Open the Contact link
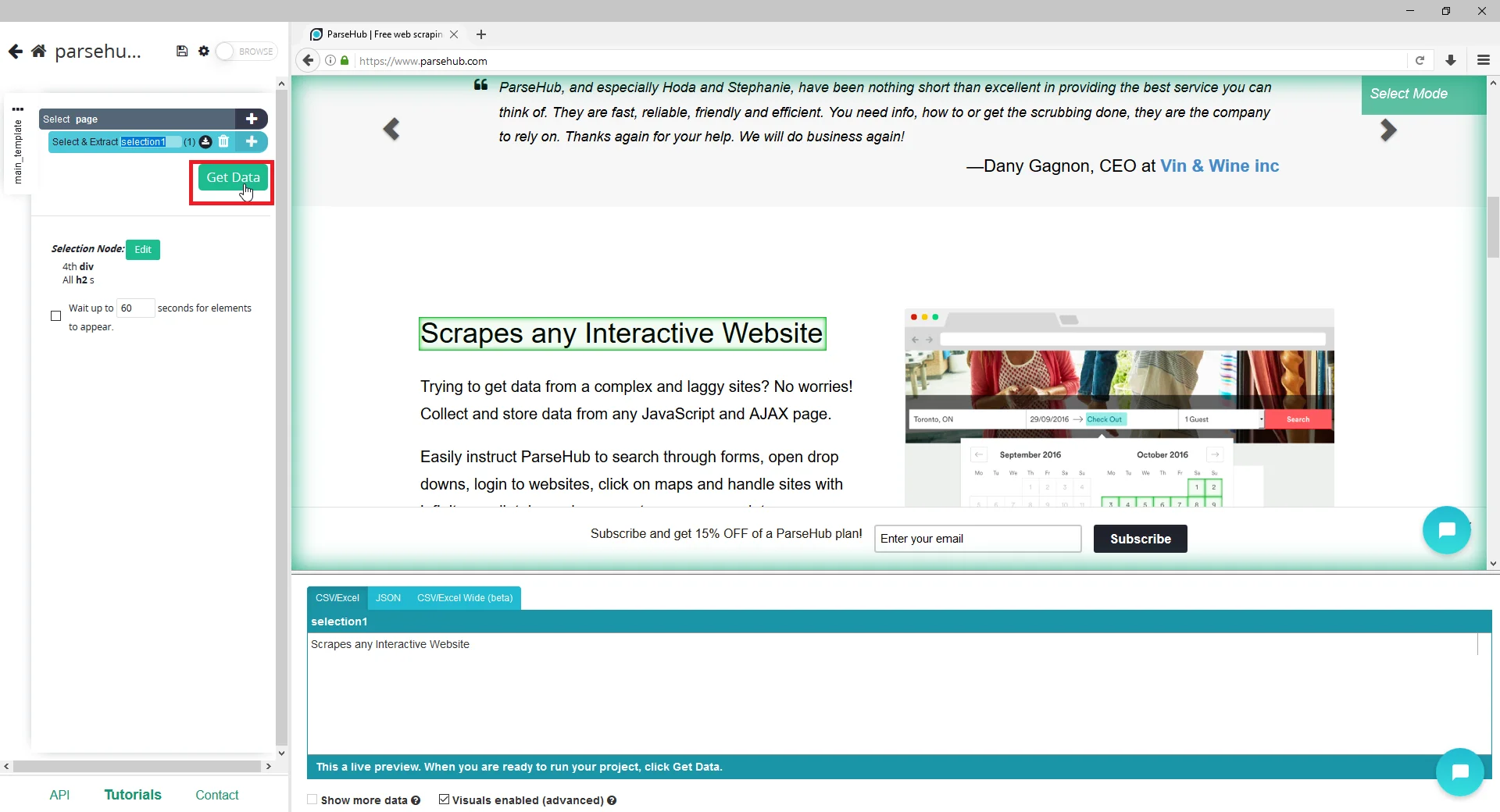 point(217,795)
